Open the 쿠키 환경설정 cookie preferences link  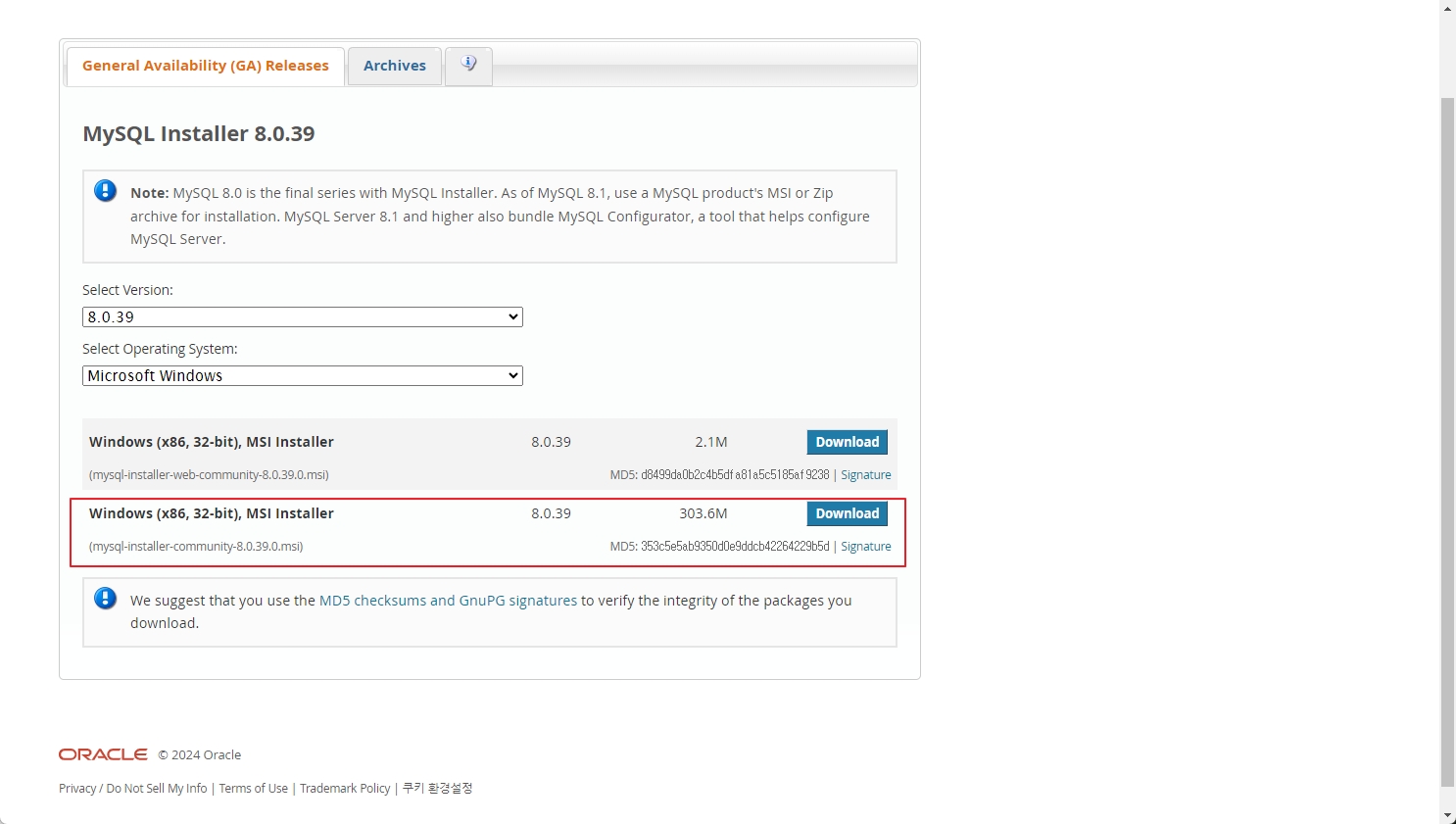(x=438, y=789)
